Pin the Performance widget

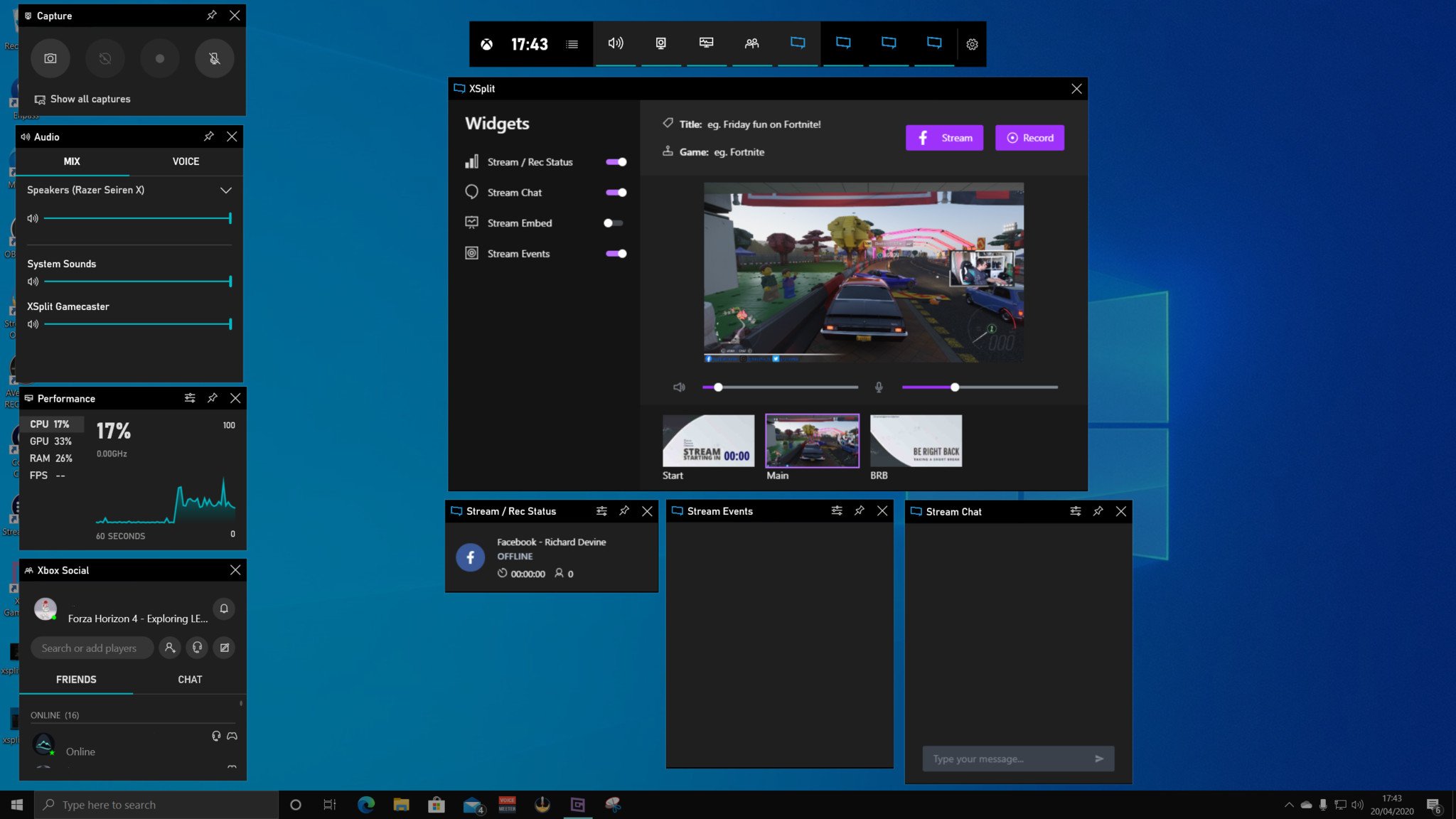click(x=213, y=398)
